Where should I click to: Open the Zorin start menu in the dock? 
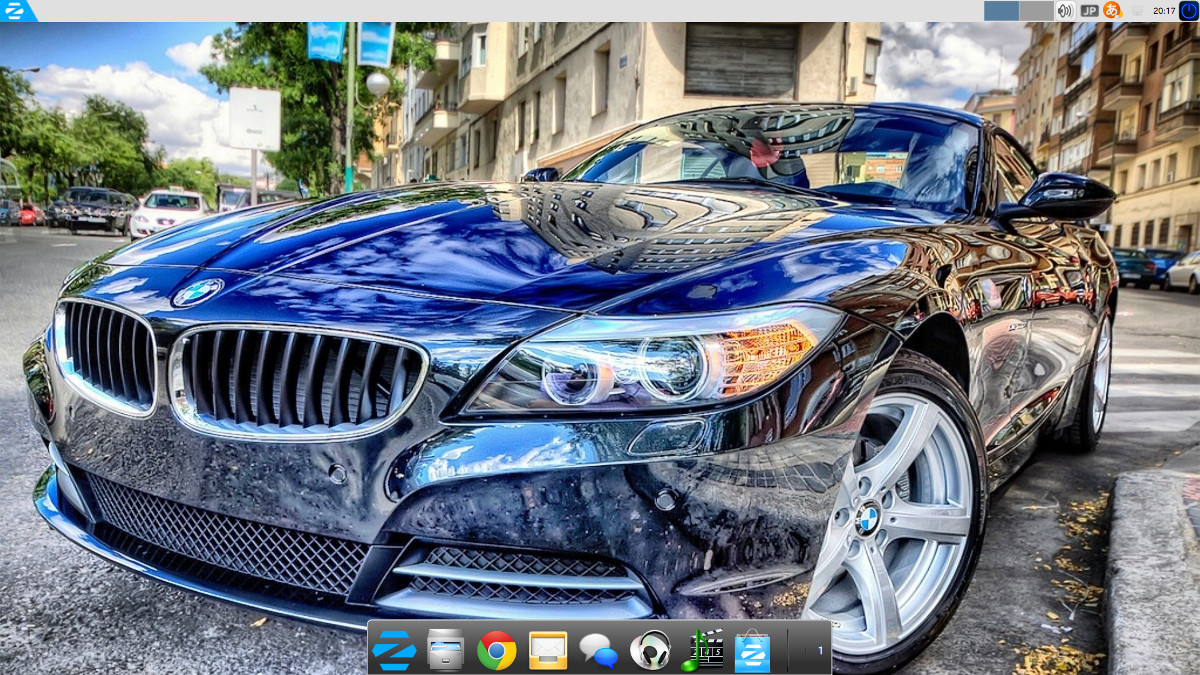coord(393,650)
